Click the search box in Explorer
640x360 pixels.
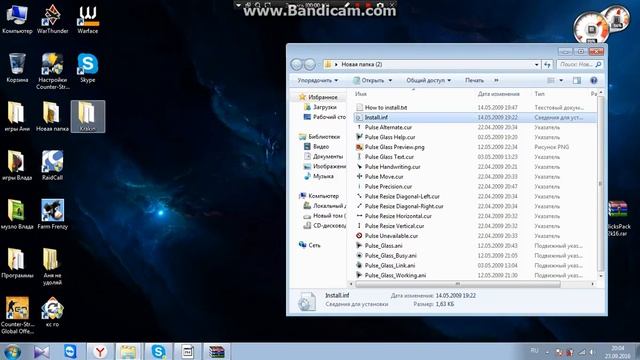tap(580, 64)
